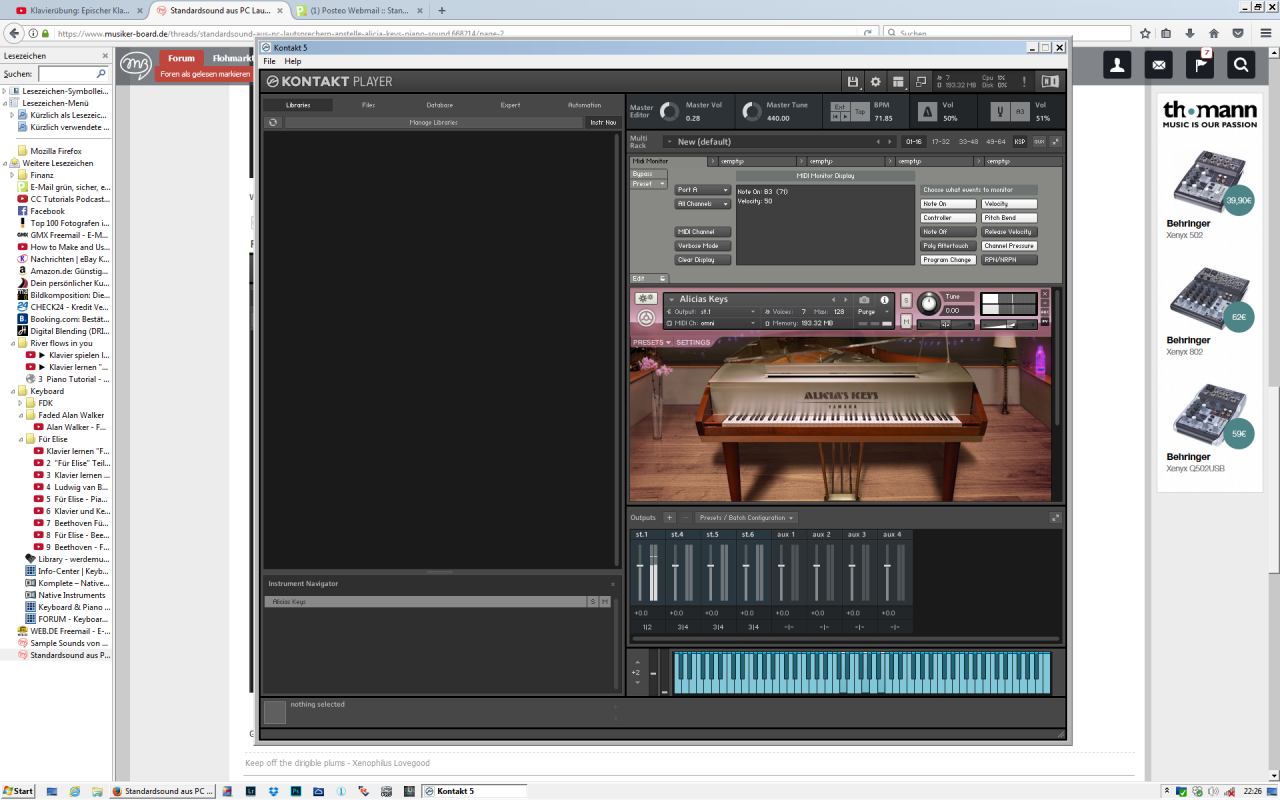Click the Clear Display button
Screen dimensions: 1280x800
pos(703,260)
